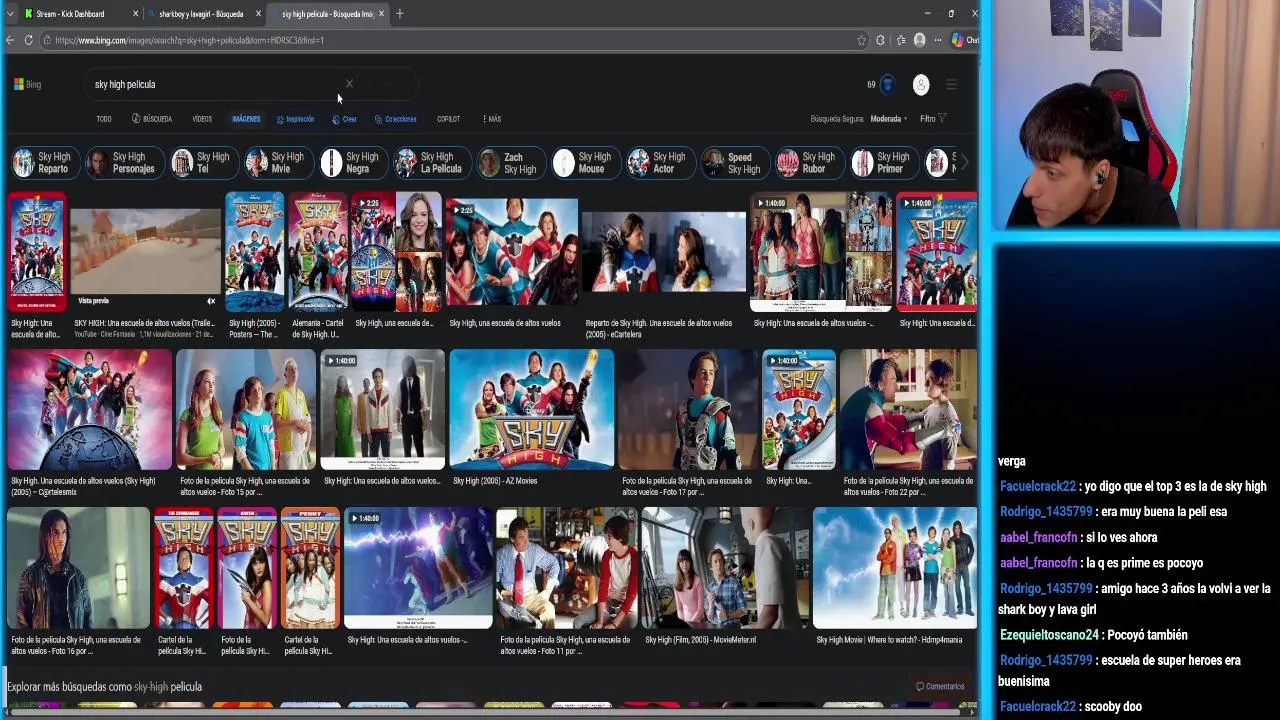The height and width of the screenshot is (720, 1280).
Task: Click 'Explorar más búsquedas como sky-high pelicula' text
Action: pyautogui.click(x=104, y=687)
